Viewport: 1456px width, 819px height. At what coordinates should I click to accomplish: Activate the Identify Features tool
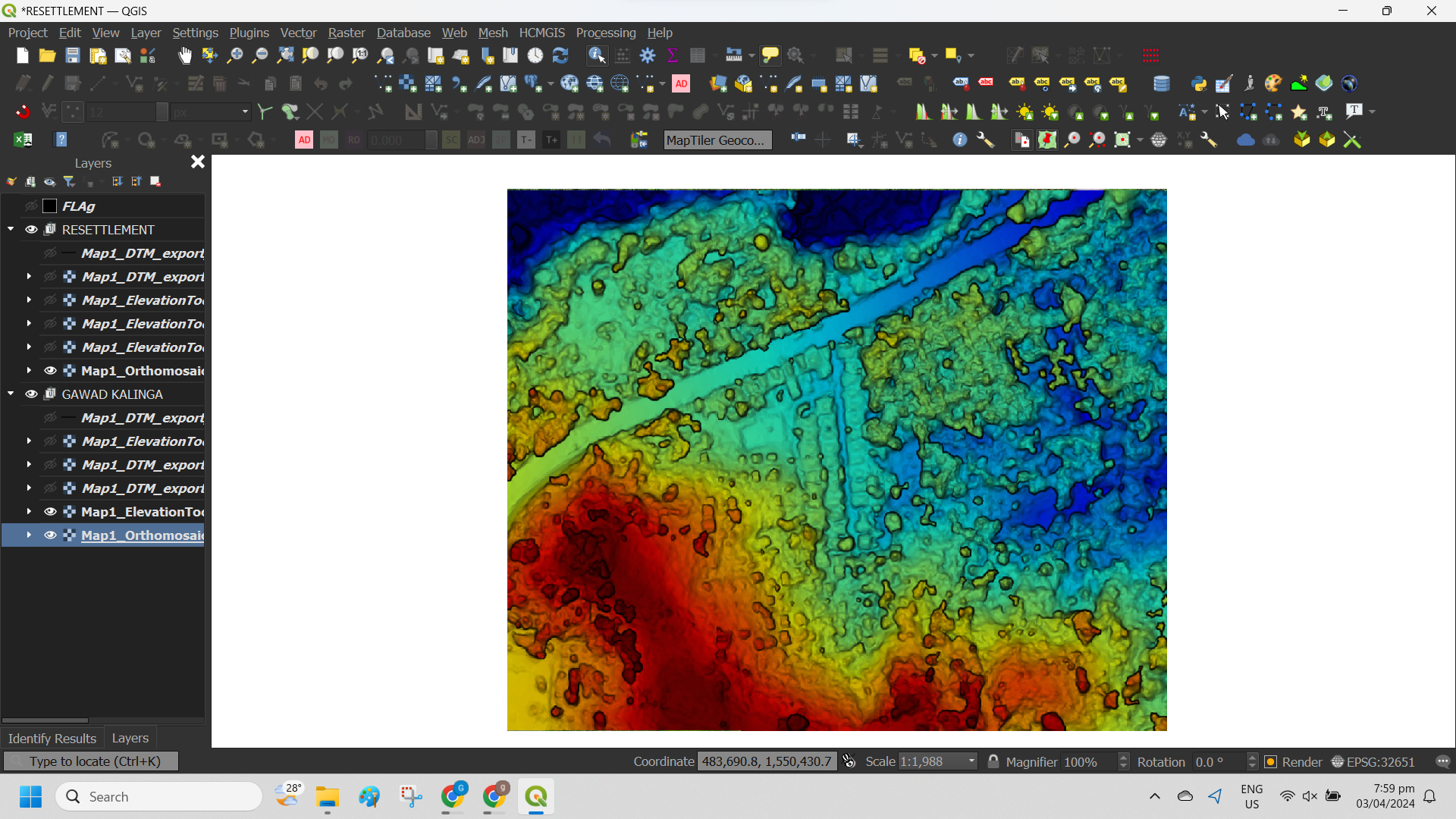(597, 55)
